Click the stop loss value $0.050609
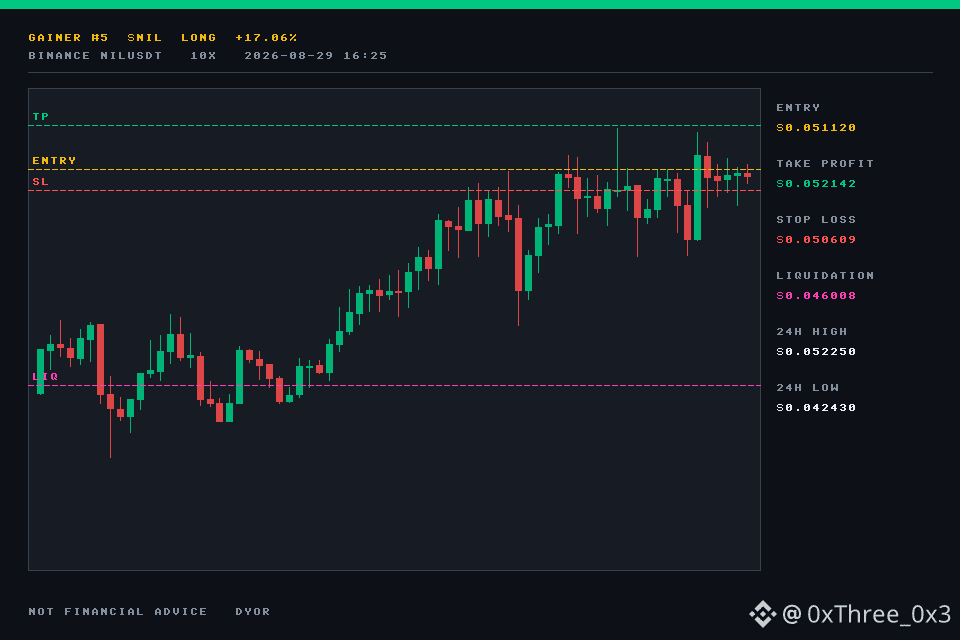Image resolution: width=960 pixels, height=640 pixels. [816, 239]
